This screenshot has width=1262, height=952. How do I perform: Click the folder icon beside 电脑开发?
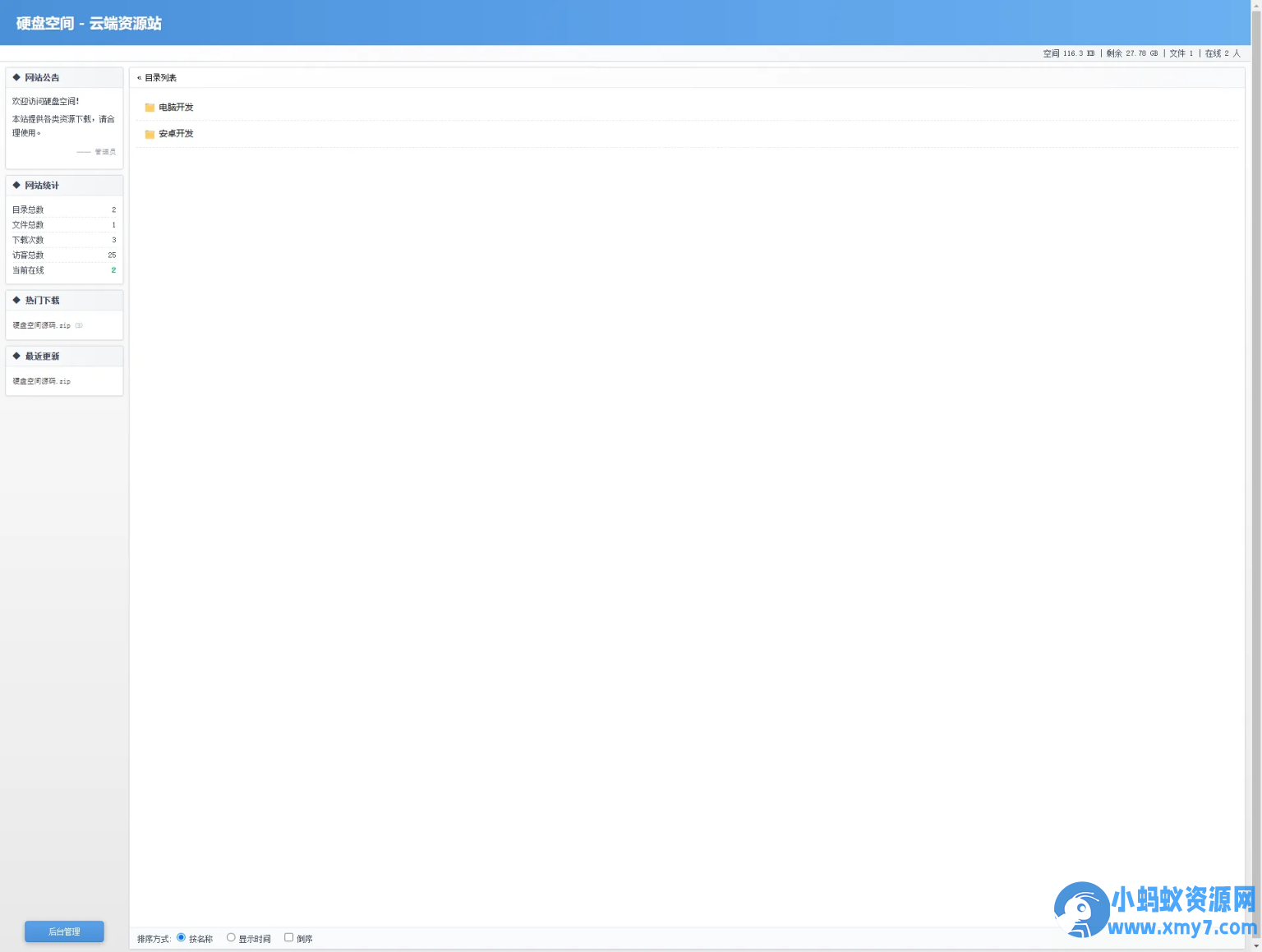click(x=150, y=108)
